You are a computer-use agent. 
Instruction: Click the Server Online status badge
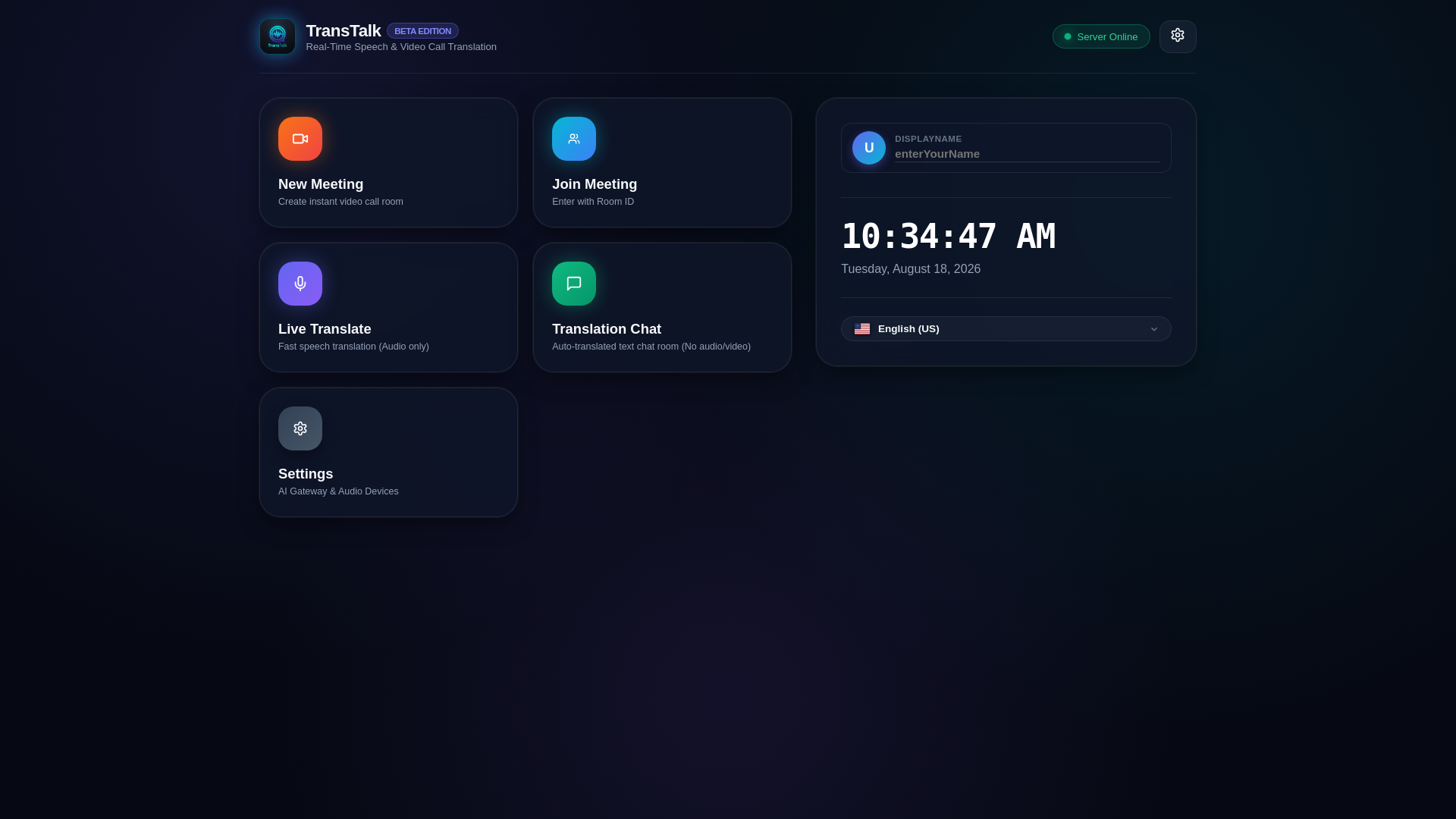tap(1101, 36)
